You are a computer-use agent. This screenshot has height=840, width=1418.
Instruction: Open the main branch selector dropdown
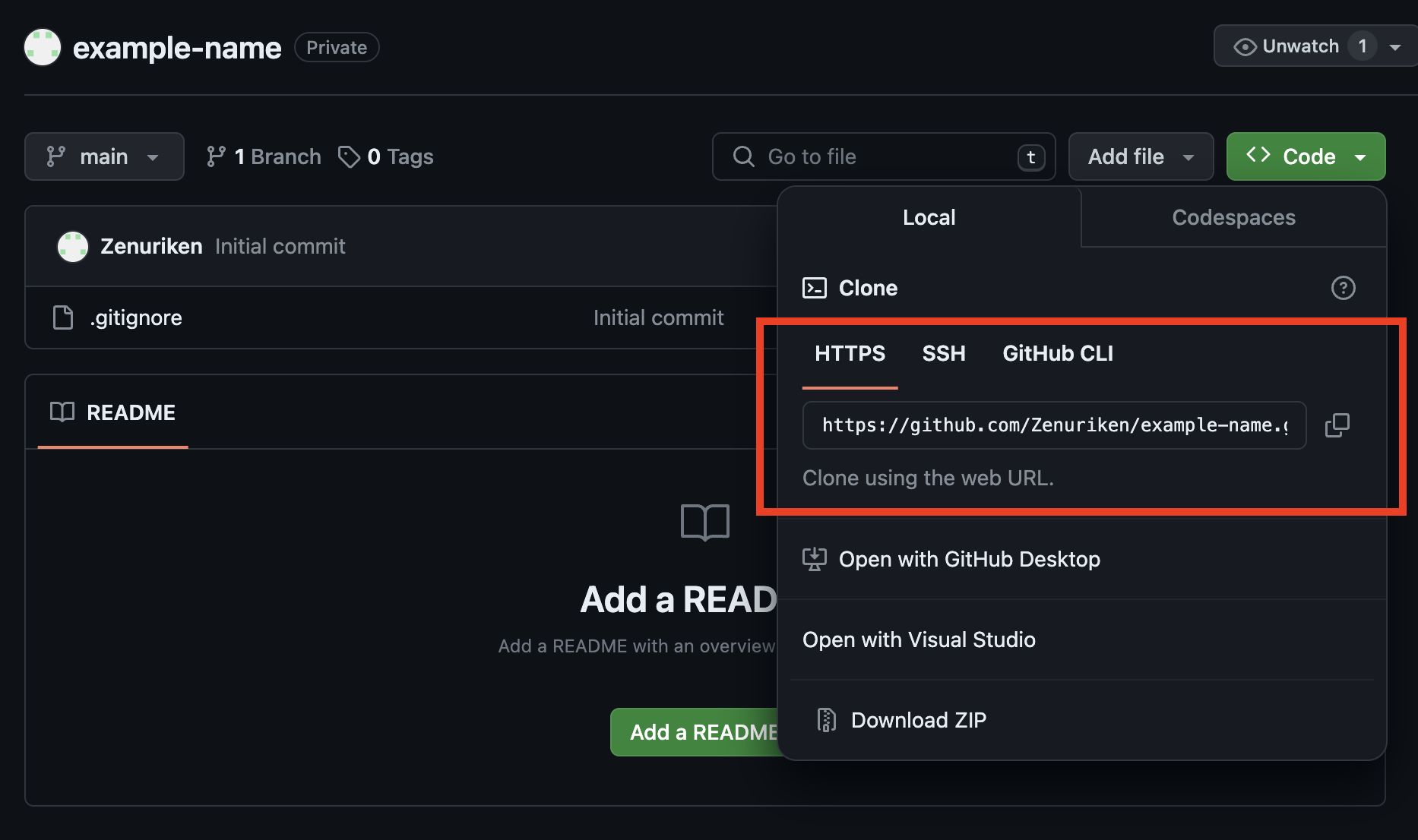click(x=104, y=156)
